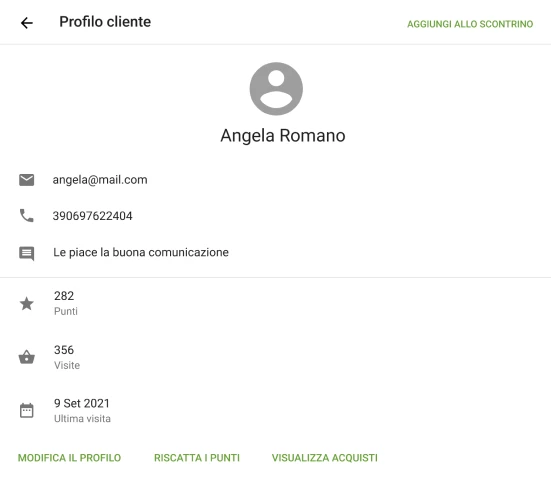Click the Visite label
This screenshot has height=493, width=551.
(67, 365)
